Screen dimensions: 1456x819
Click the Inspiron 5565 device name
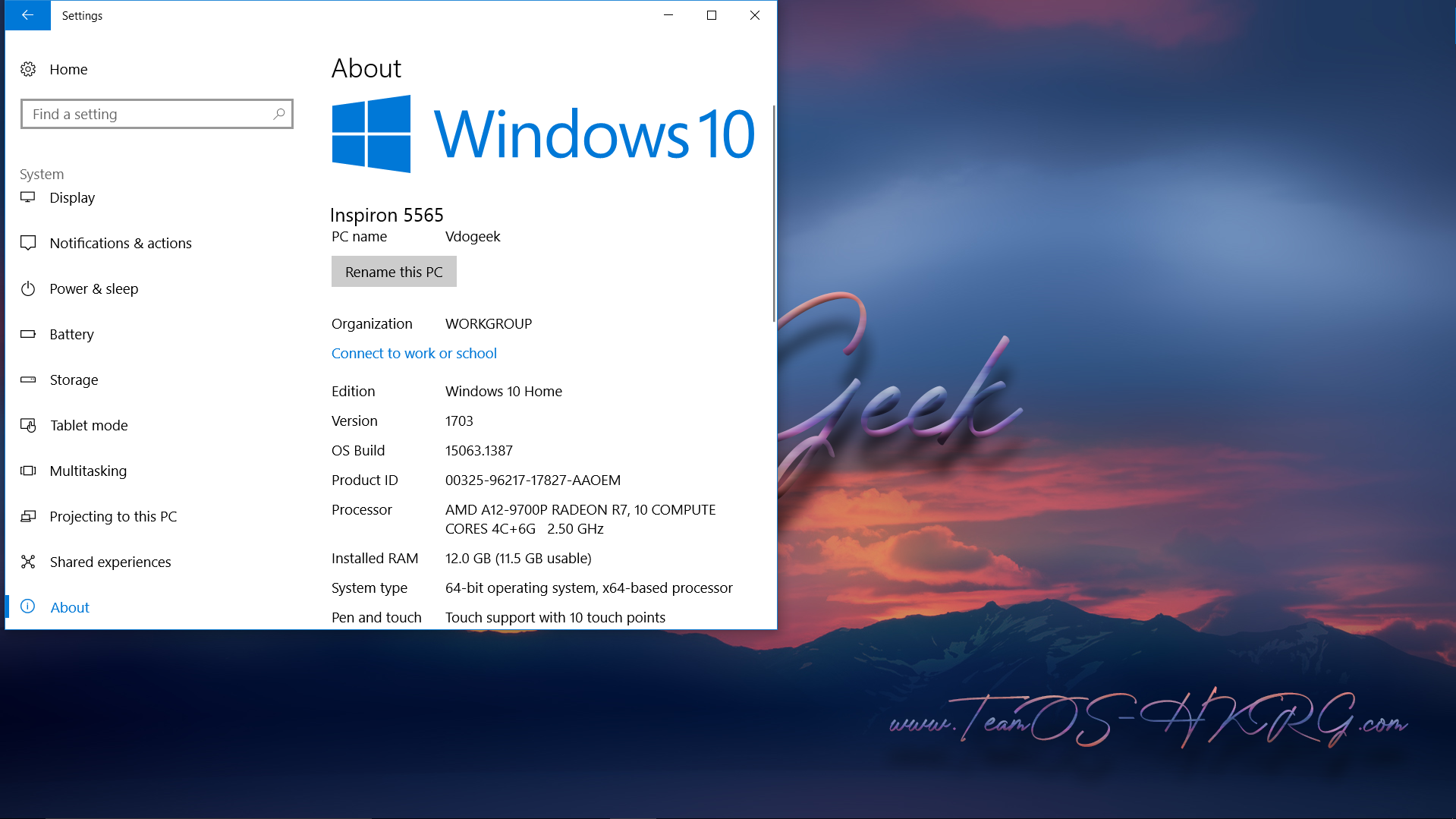point(387,215)
